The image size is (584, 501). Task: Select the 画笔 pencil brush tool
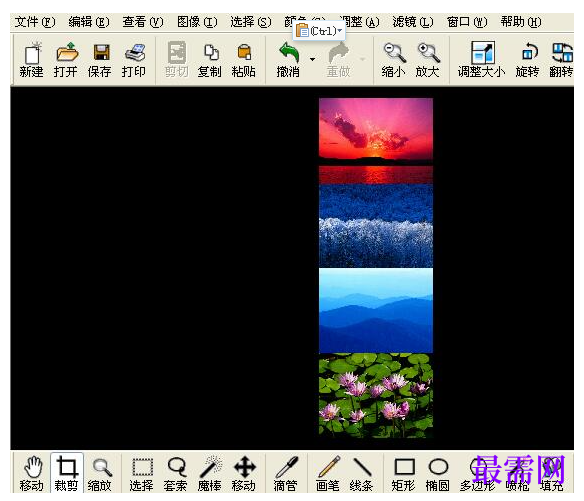coord(328,473)
